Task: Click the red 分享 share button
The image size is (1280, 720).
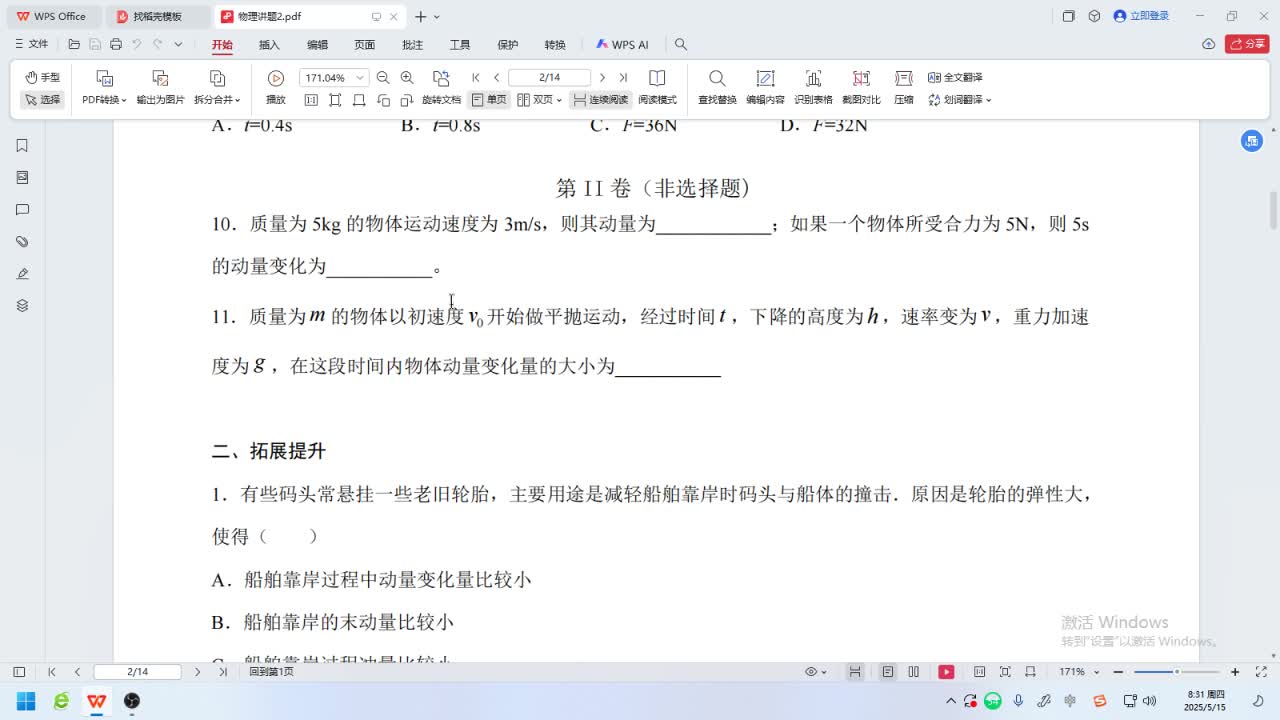Action: (1247, 44)
